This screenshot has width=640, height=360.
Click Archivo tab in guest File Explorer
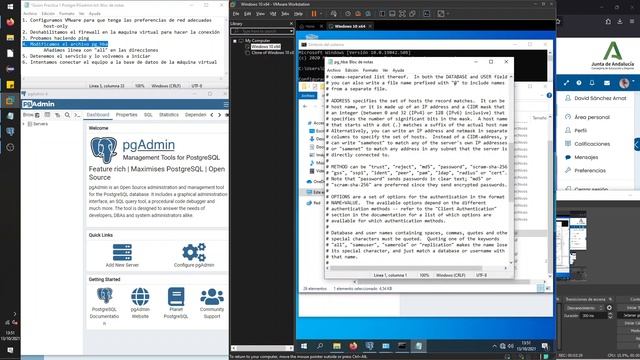308,96
